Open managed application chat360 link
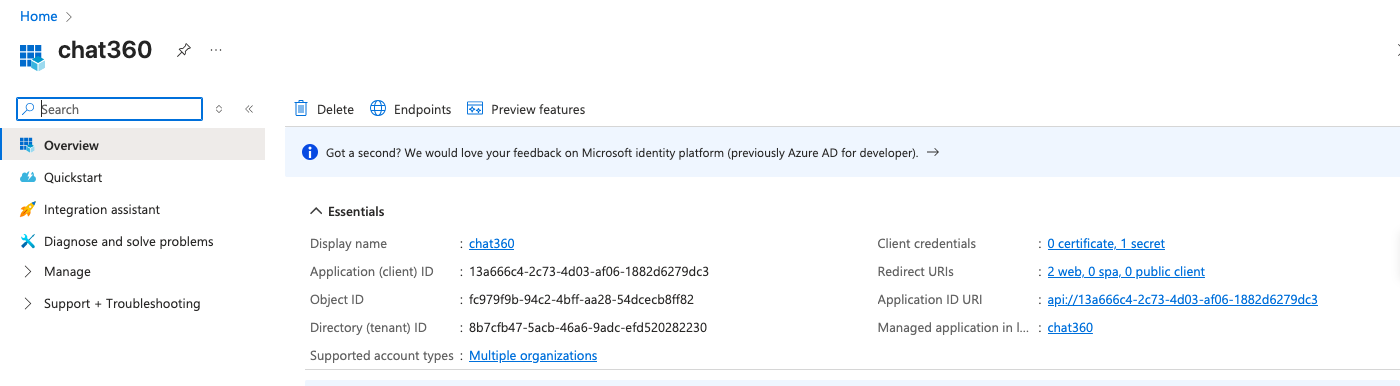This screenshot has height=386, width=1400. tap(1070, 328)
